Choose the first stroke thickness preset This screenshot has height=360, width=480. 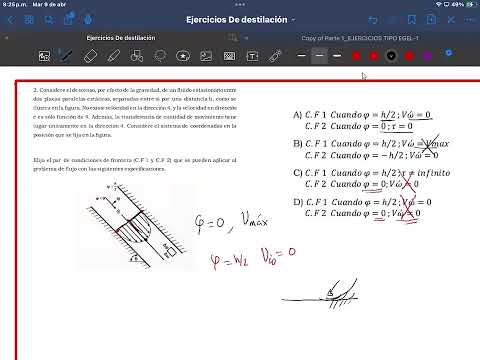point(301,55)
